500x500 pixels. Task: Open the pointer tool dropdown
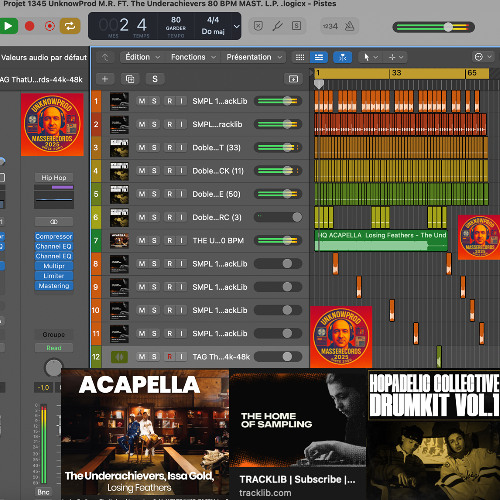click(370, 57)
